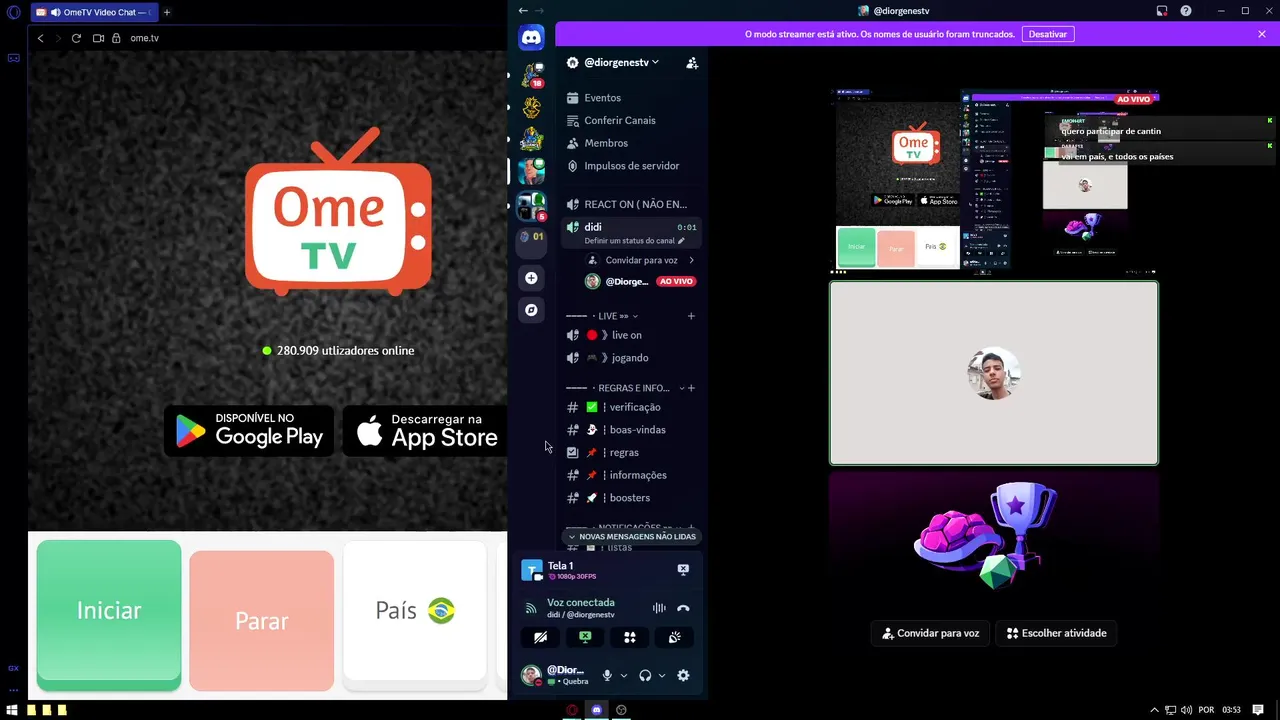Image resolution: width=1280 pixels, height=720 pixels.
Task: Open the soundboard button in voice panel
Action: click(675, 637)
